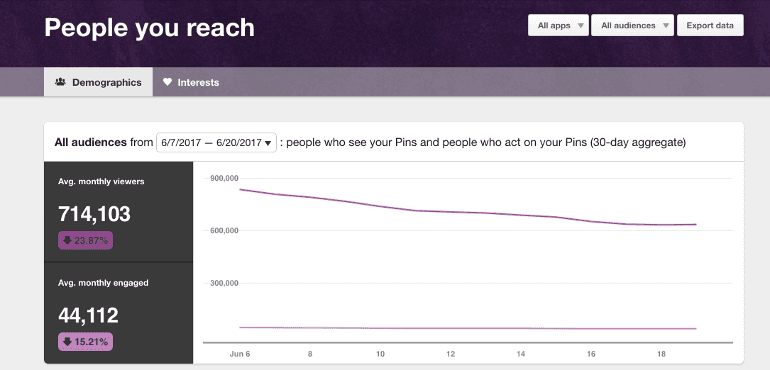This screenshot has width=770, height=370.
Task: Click the down arrow icon beside 23.87%
Action: coord(67,240)
